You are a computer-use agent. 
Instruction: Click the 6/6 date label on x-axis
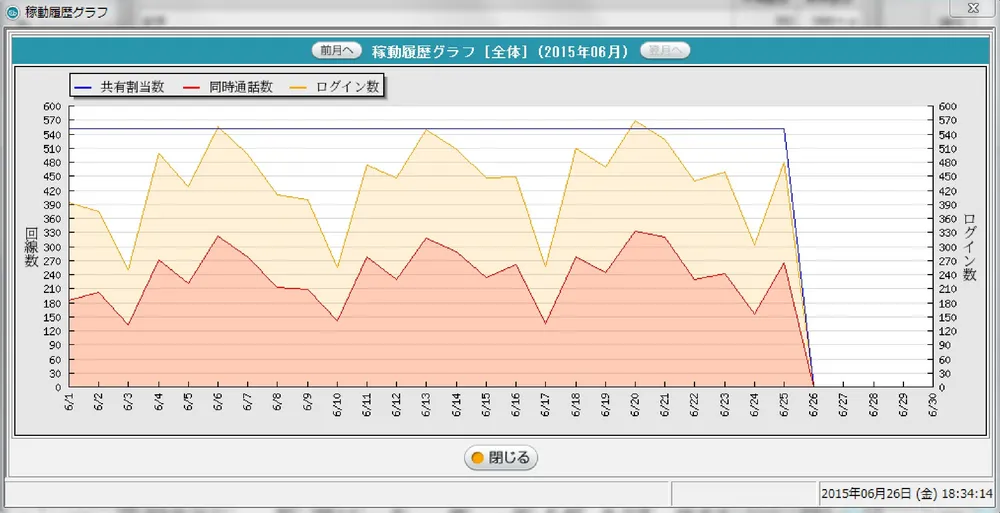pos(218,405)
